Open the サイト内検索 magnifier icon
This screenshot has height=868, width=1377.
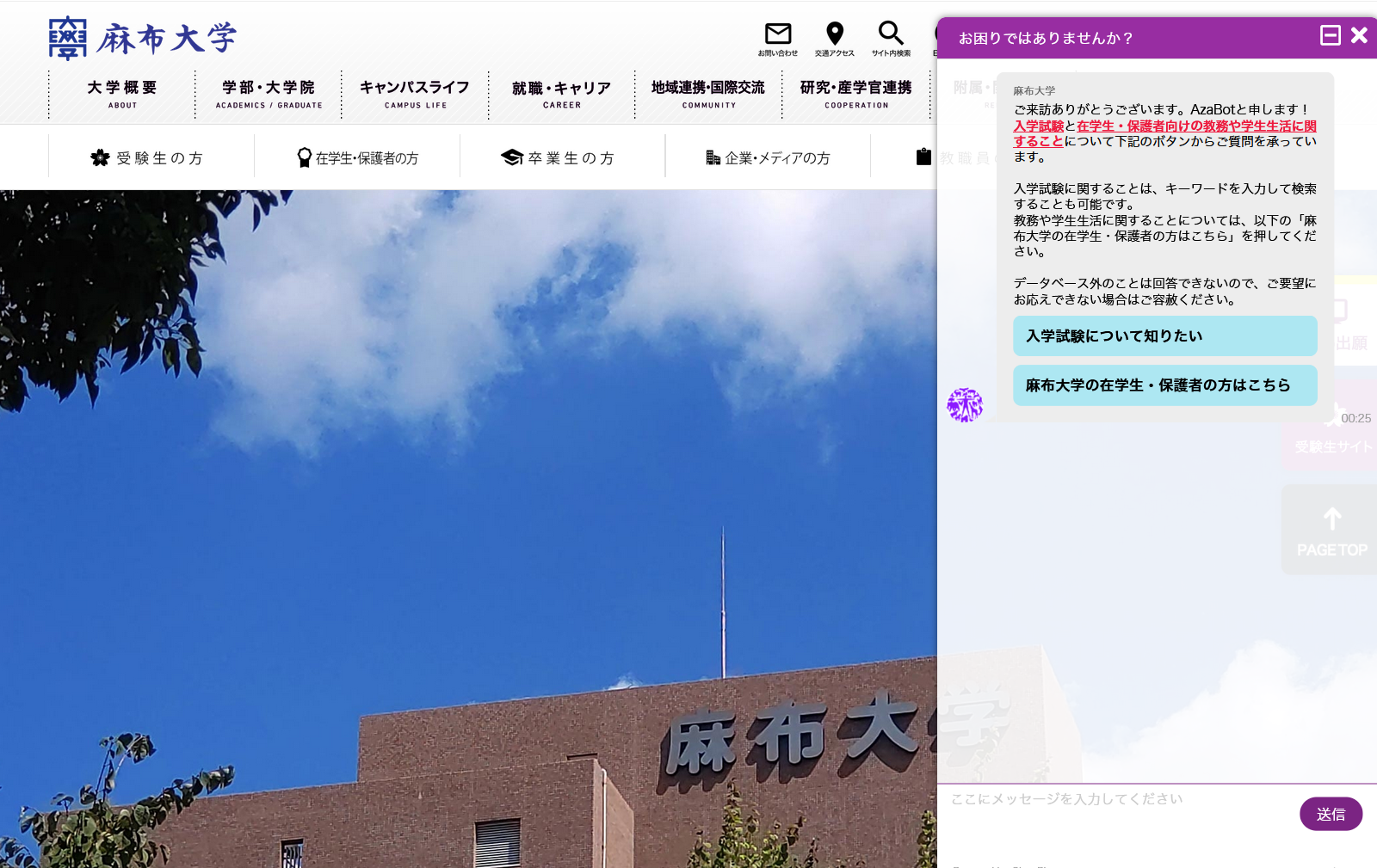point(891,39)
